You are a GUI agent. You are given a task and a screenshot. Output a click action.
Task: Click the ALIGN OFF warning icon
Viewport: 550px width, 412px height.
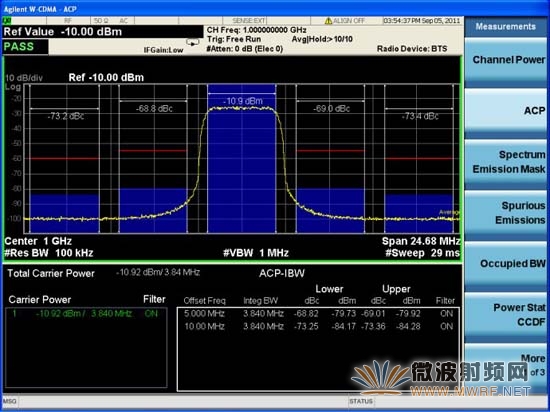click(328, 21)
